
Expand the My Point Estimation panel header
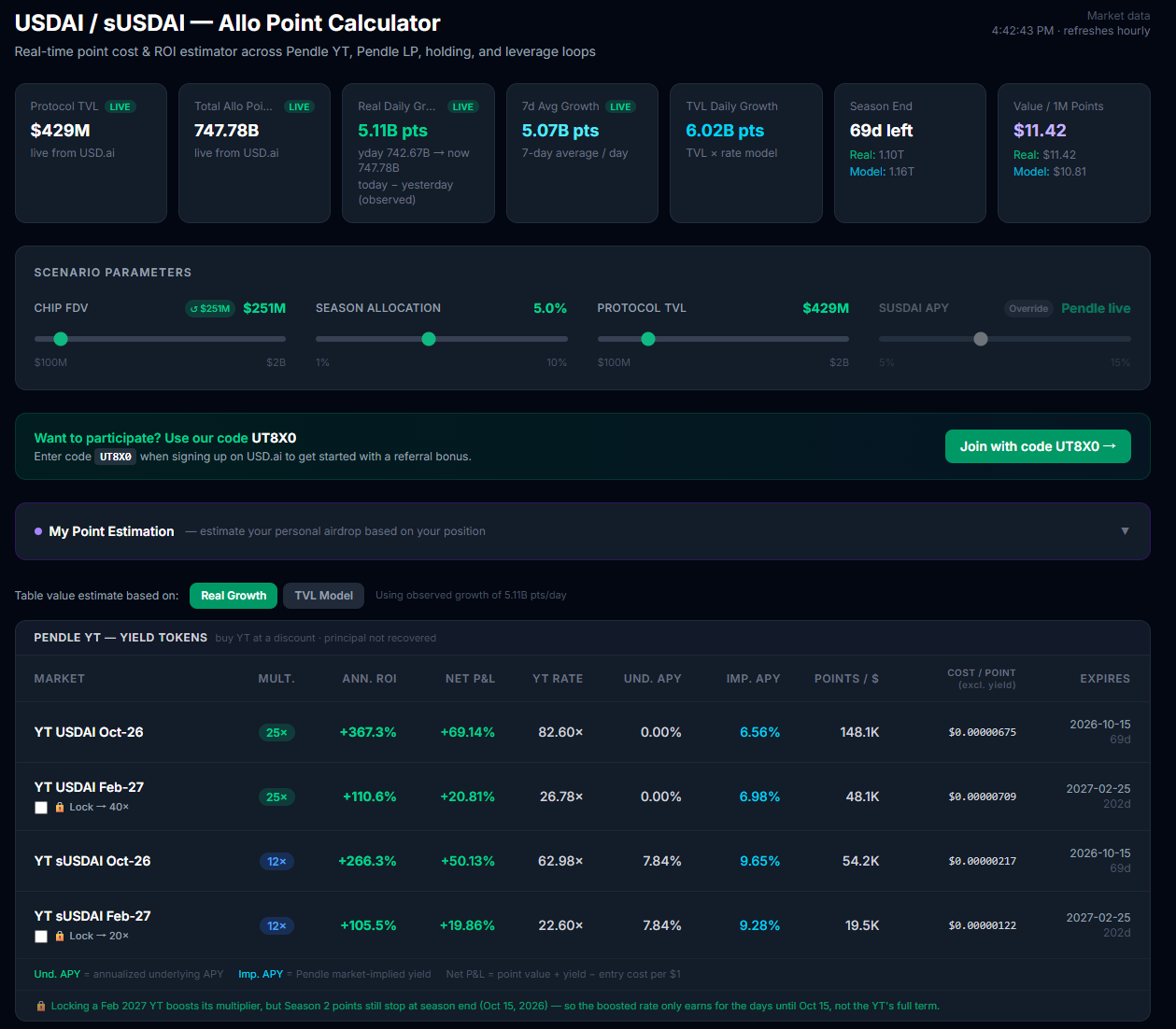tap(582, 531)
